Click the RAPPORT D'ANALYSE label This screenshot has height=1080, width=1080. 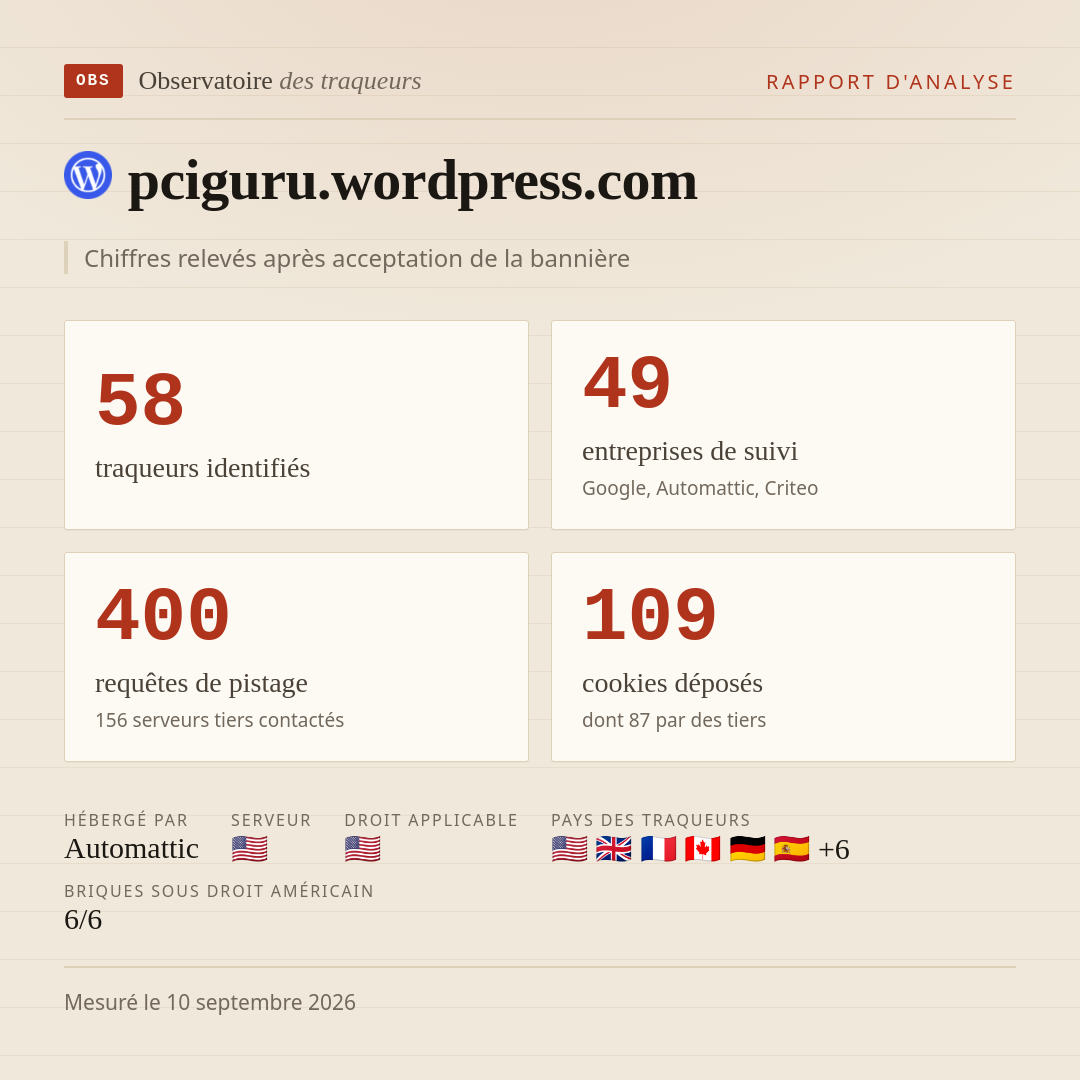point(891,82)
